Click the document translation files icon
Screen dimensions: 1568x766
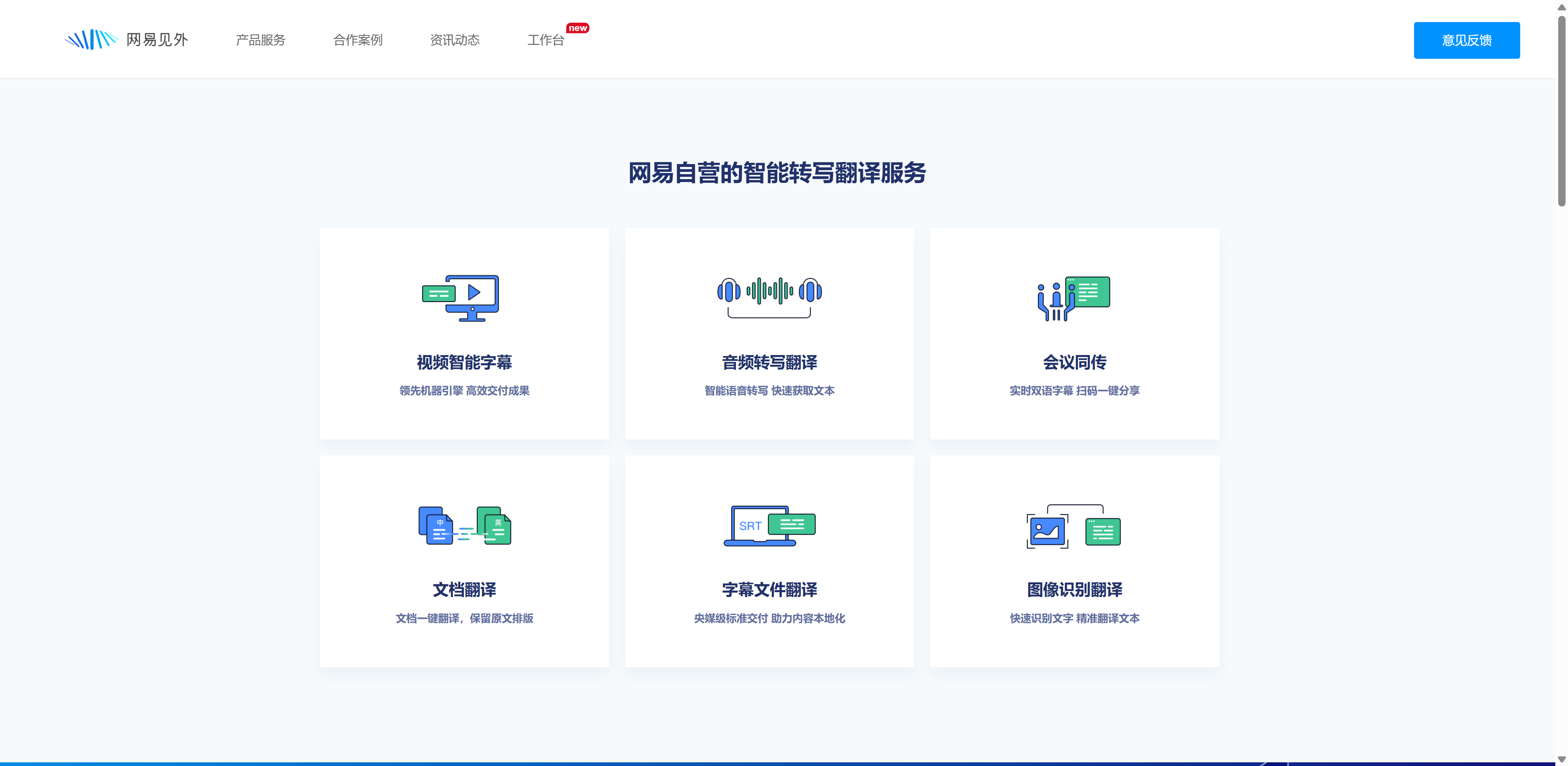click(464, 526)
